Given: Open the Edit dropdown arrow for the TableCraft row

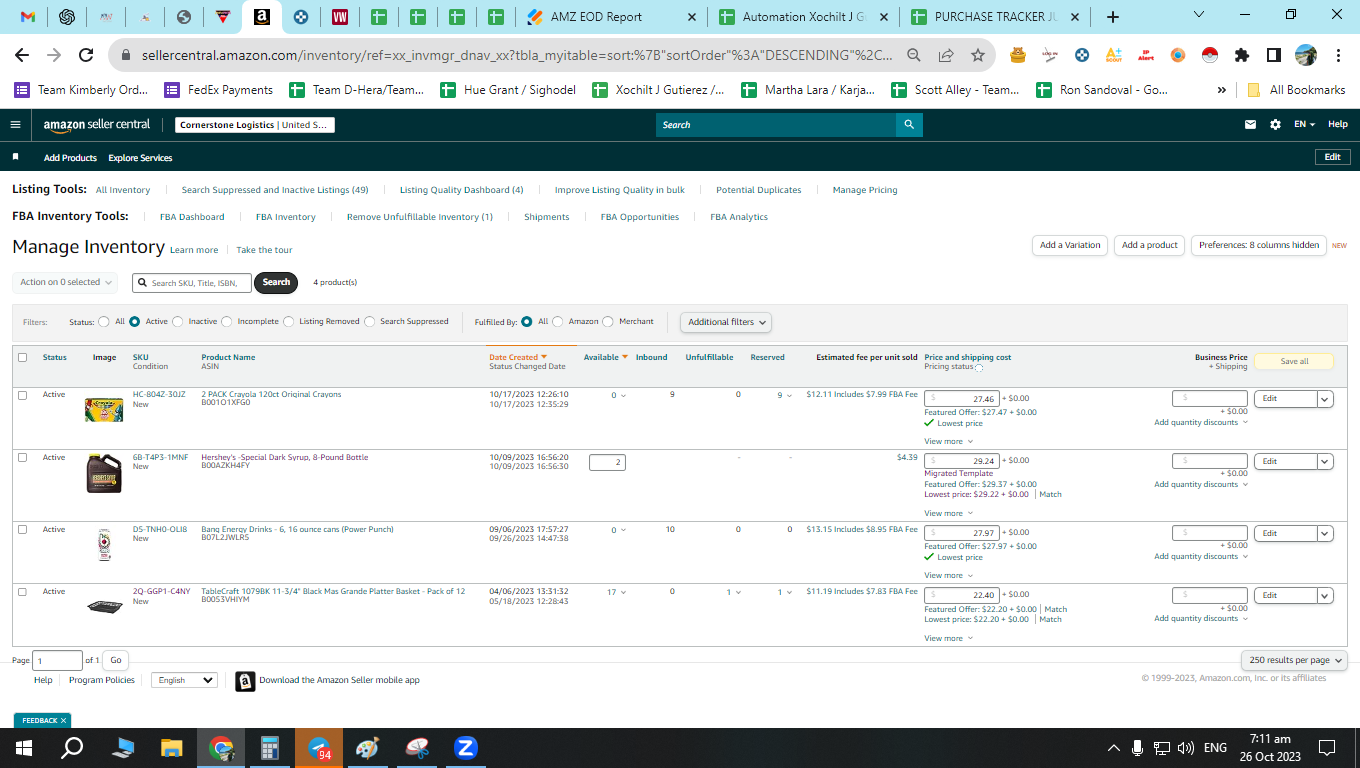Looking at the screenshot, I should 1325,596.
